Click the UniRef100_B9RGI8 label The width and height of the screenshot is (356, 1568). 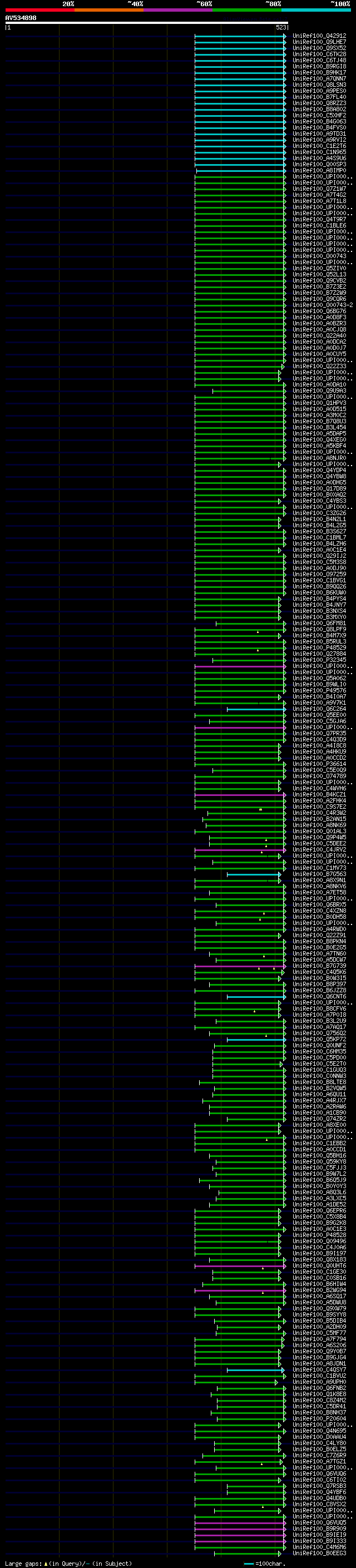319,66
